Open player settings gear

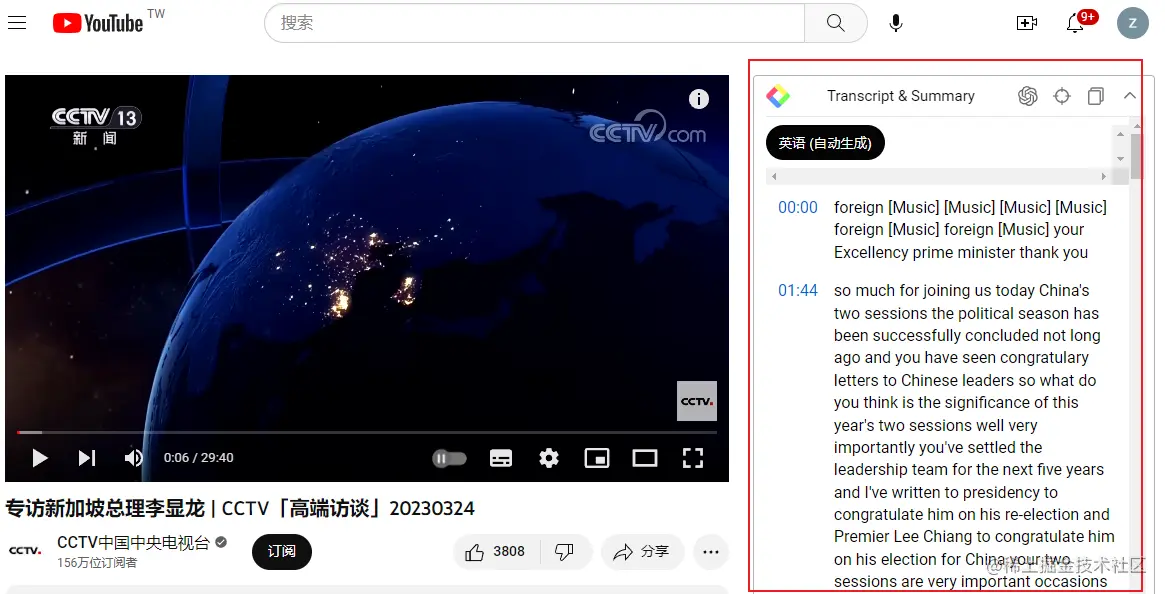pos(548,458)
